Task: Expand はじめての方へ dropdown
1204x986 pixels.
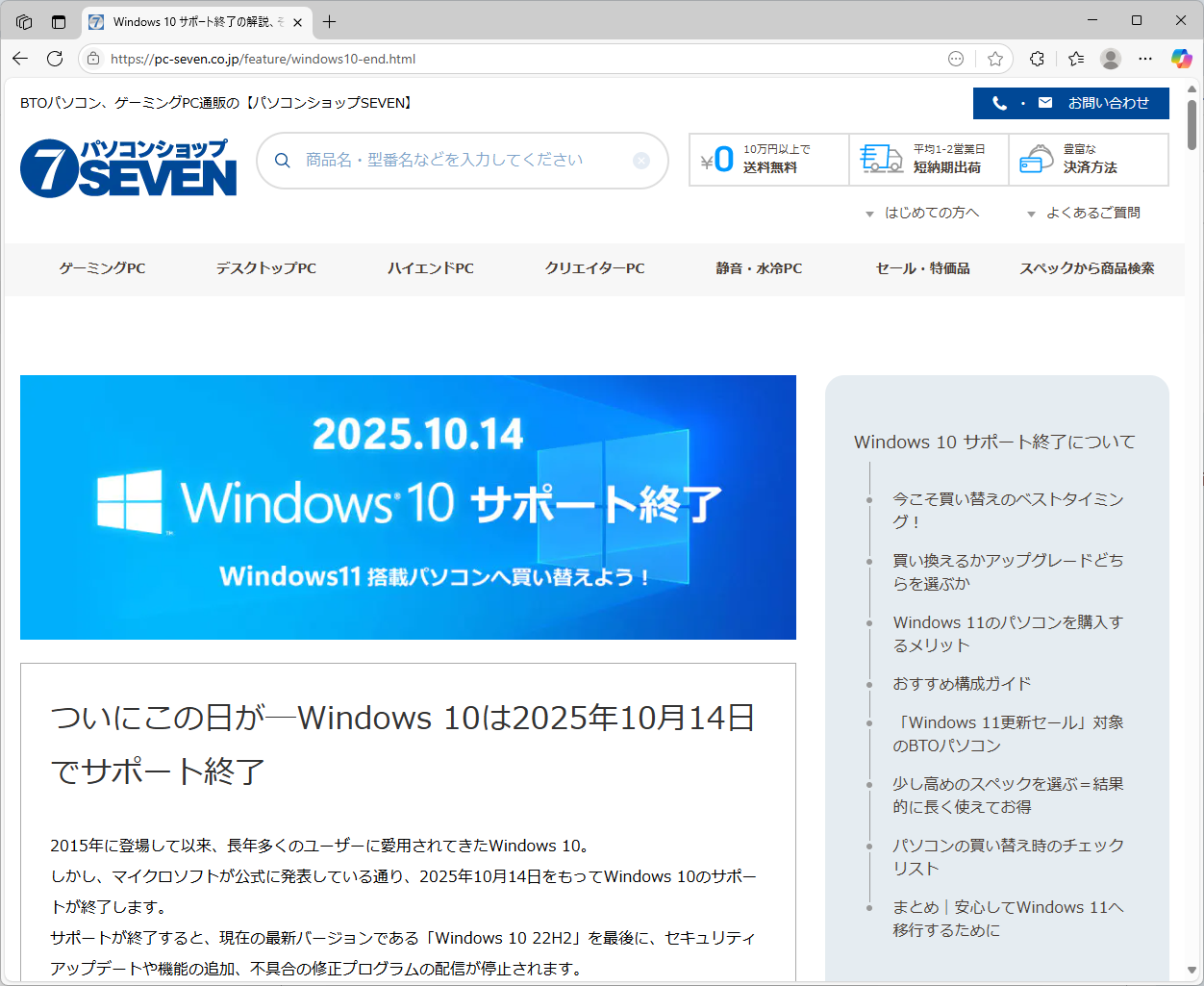Action: [922, 213]
